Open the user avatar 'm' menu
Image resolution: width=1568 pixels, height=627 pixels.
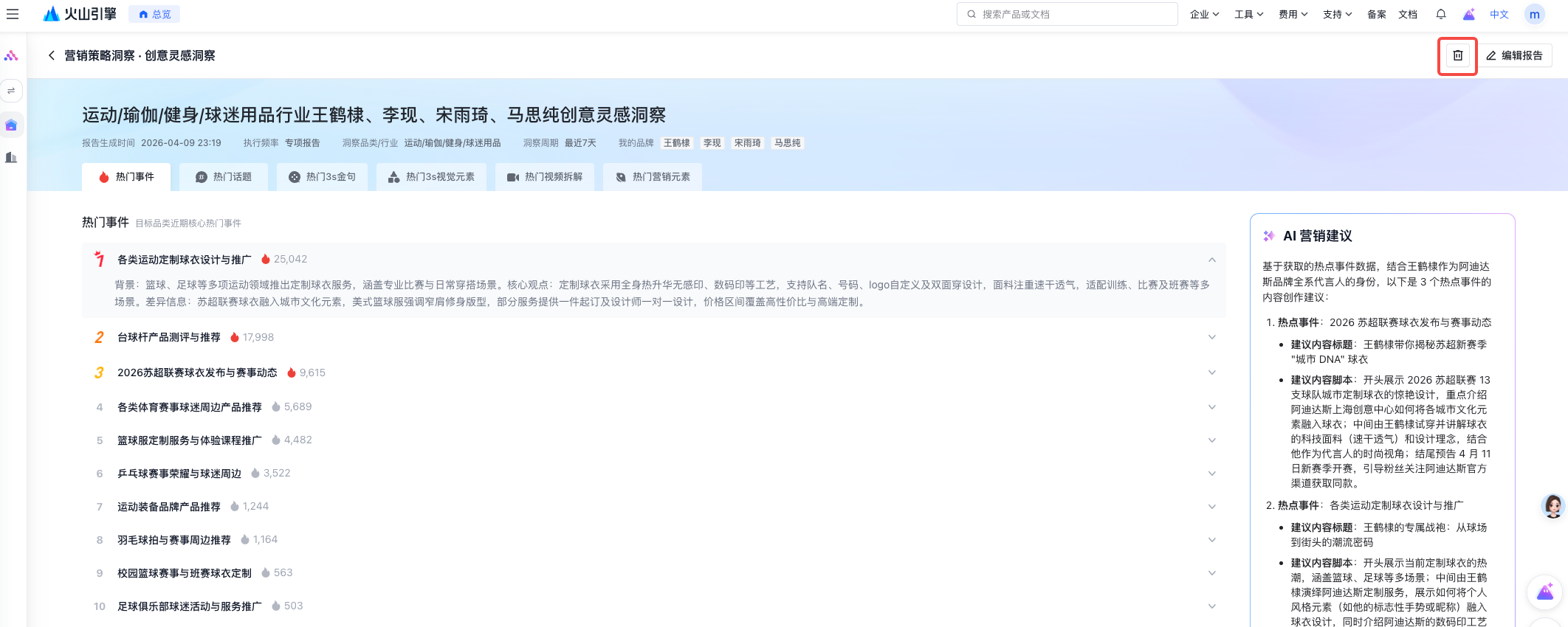(x=1535, y=14)
